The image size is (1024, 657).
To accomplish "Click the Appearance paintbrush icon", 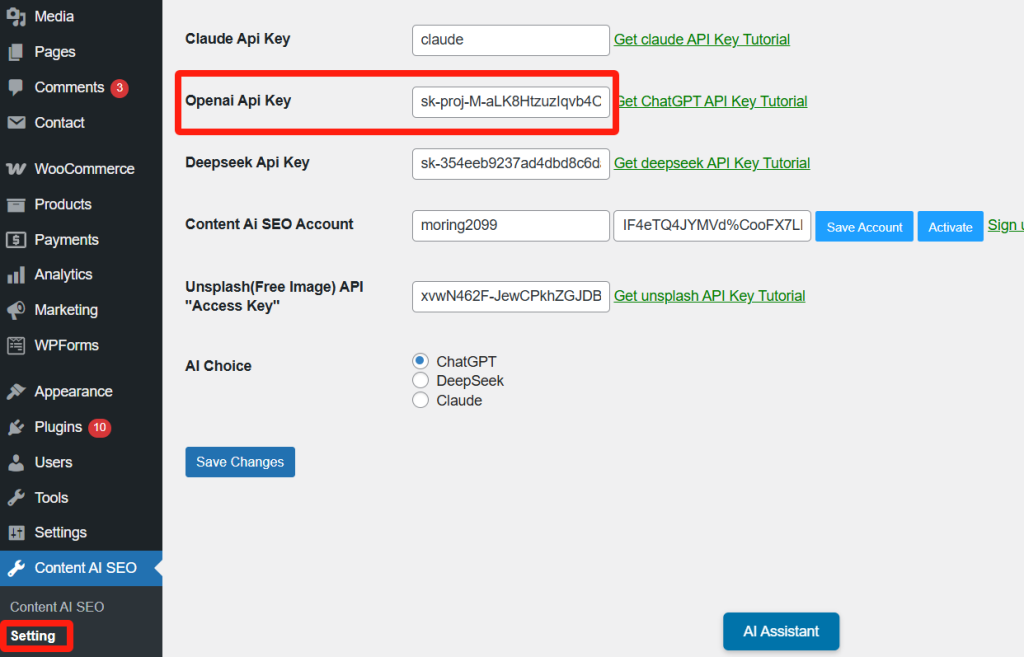I will tap(16, 392).
